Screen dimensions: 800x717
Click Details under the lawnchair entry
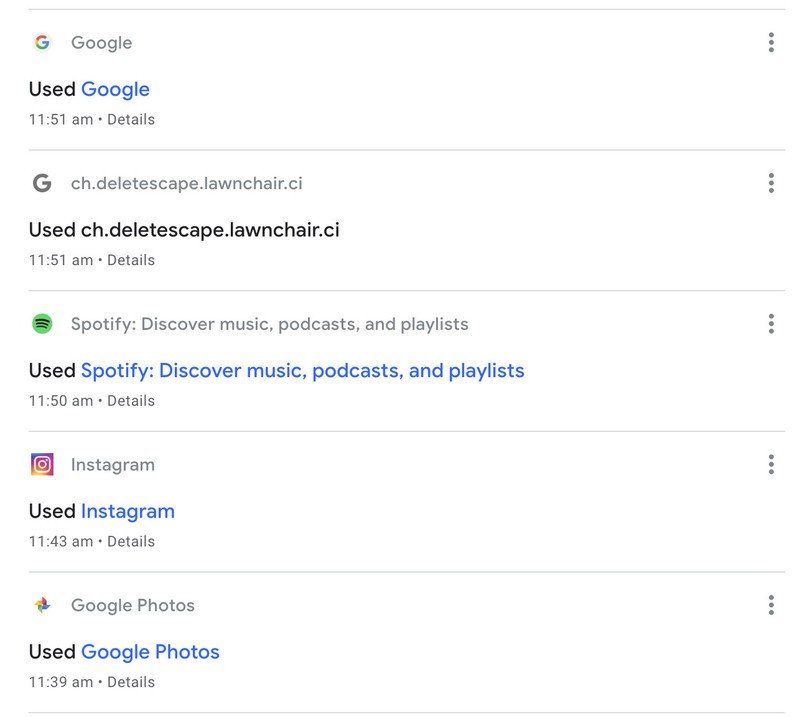[134, 259]
